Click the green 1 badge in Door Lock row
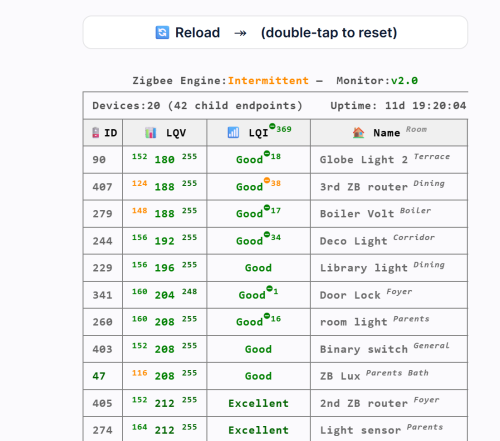The image size is (500, 441). point(272,291)
